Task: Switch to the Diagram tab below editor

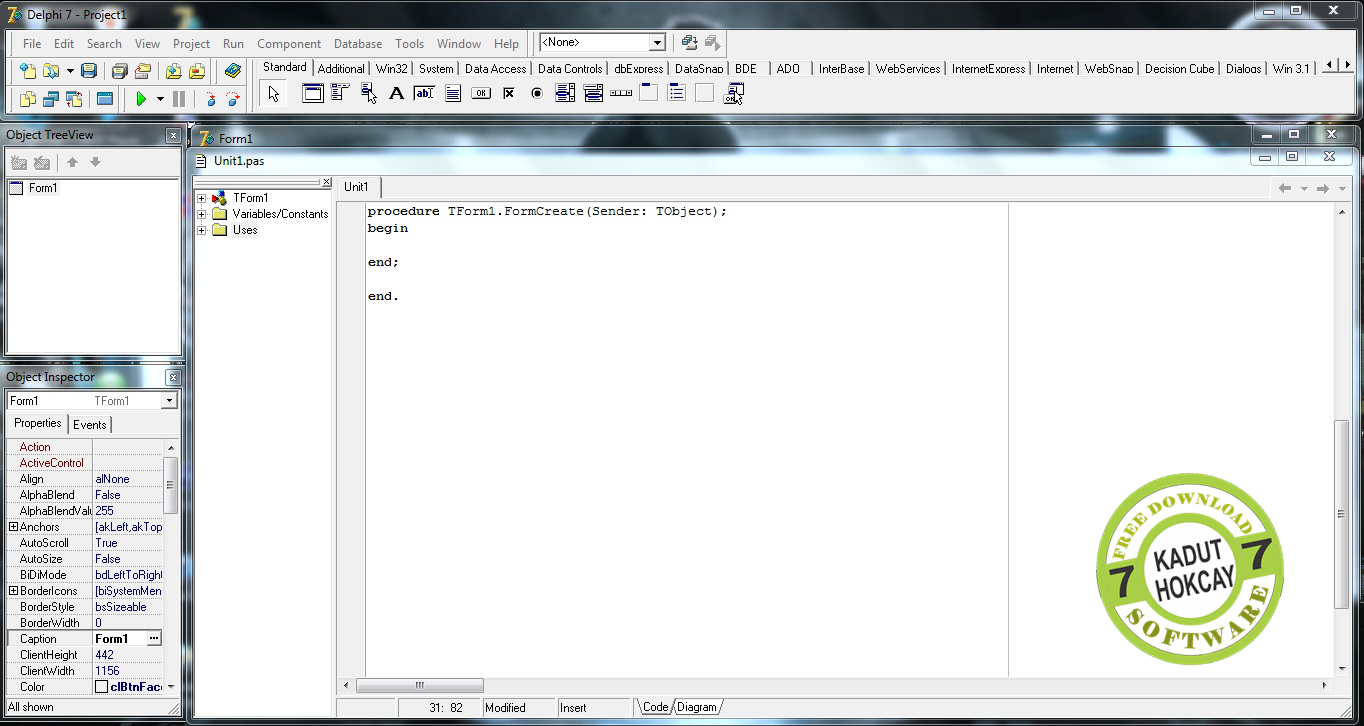Action: point(697,707)
